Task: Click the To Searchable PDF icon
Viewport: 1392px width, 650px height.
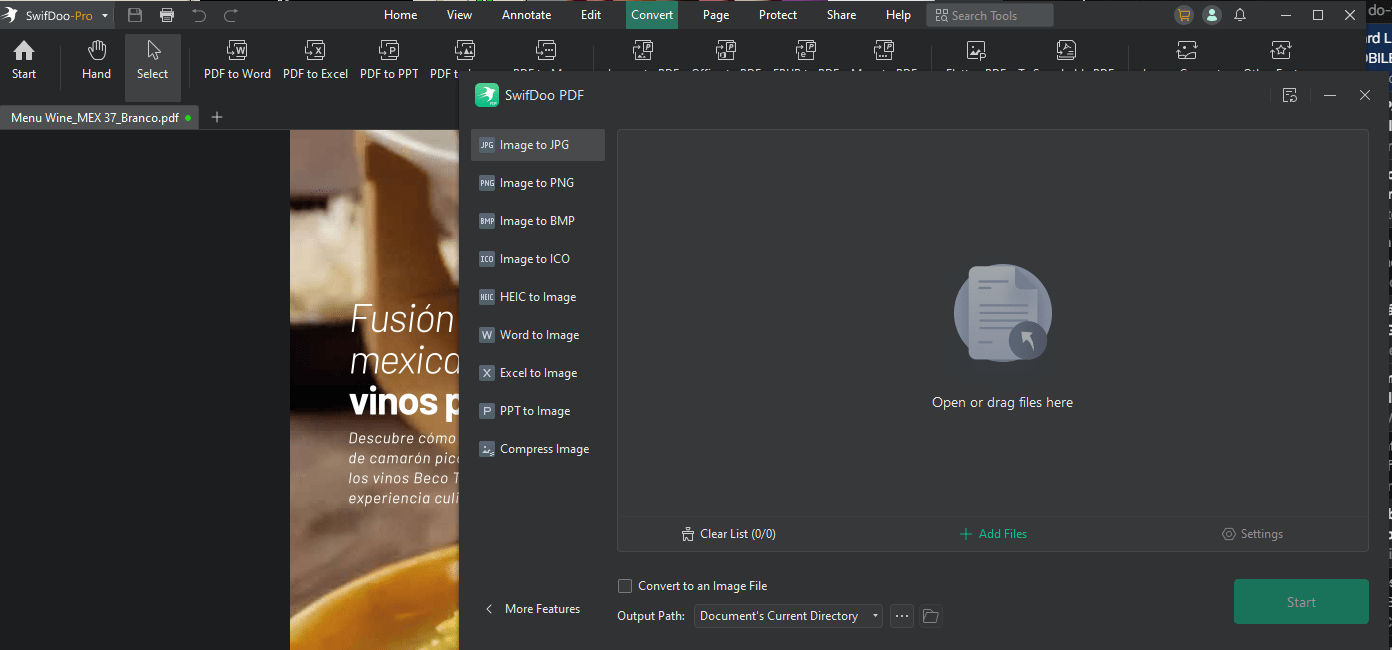Action: click(x=1066, y=51)
